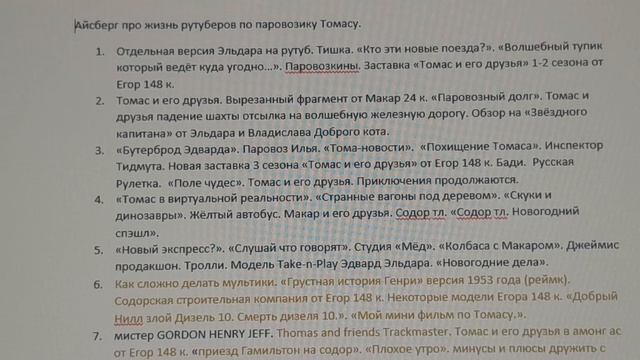640x360 pixels.
Task: Click the underlined word "Нидл"
Action: (x=129, y=318)
